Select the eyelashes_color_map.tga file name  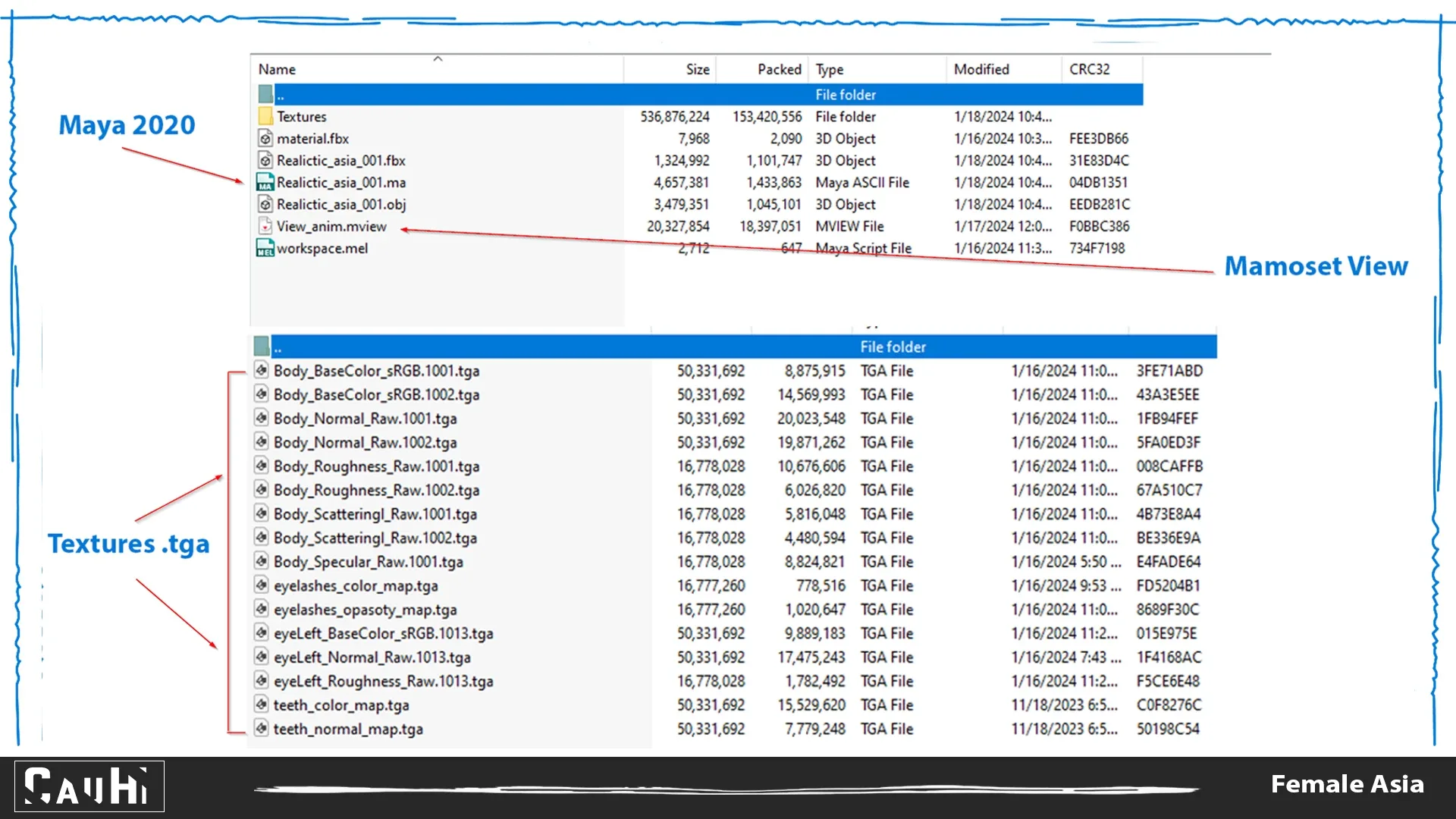(x=356, y=586)
